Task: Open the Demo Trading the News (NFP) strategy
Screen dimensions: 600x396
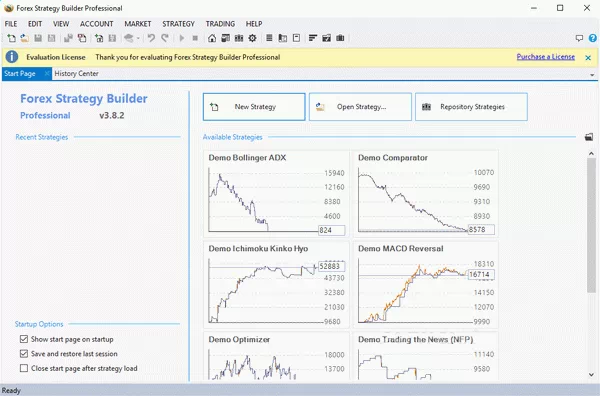Action: pos(426,356)
